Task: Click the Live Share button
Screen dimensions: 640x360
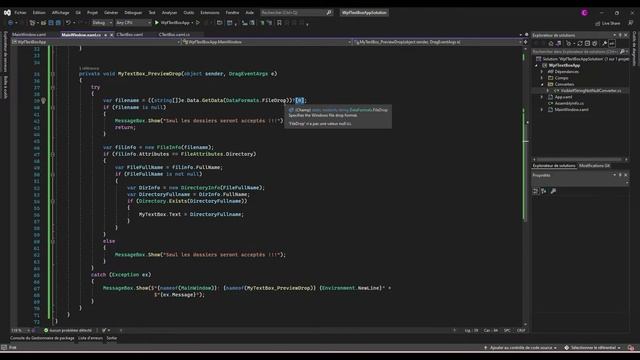Action: (x=608, y=23)
